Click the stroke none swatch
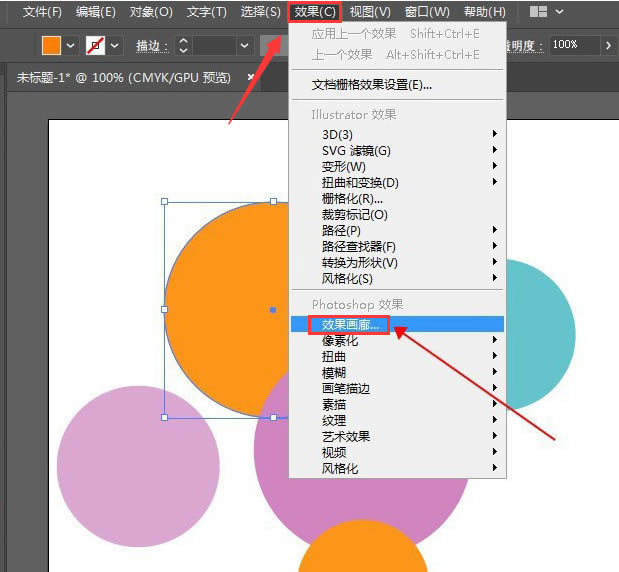Screen dimensions: 619x572 point(96,45)
